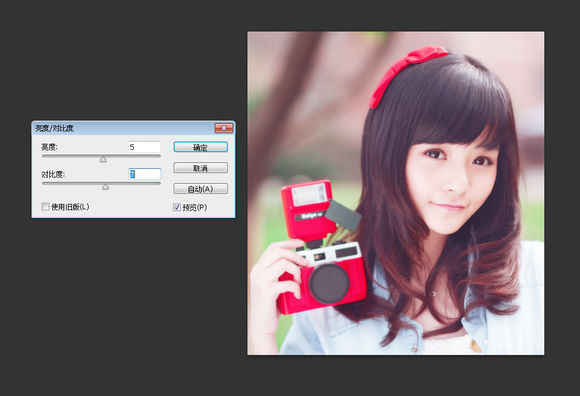Apply auto adjustment via 自动(A)
Image resolution: width=580 pixels, height=396 pixels.
tap(200, 189)
